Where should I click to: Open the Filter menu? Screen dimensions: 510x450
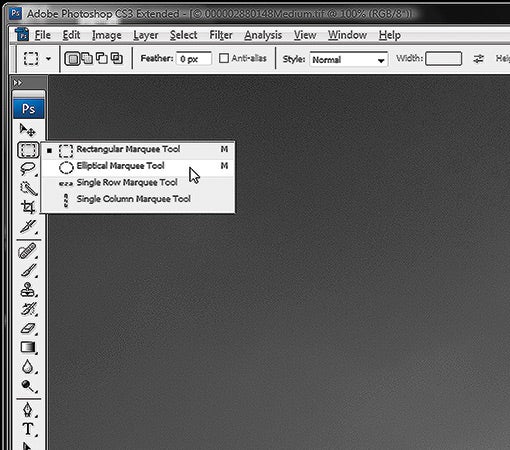pos(221,35)
